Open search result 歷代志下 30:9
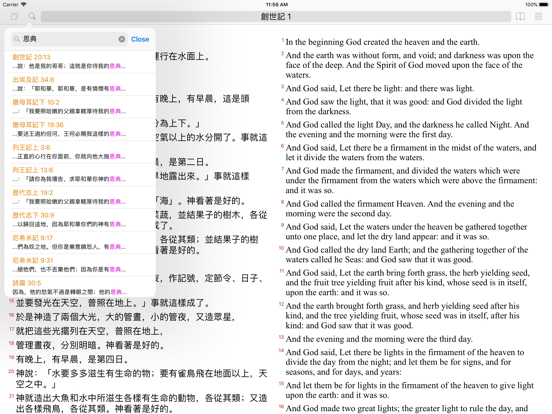The image size is (552, 414). tap(80, 220)
